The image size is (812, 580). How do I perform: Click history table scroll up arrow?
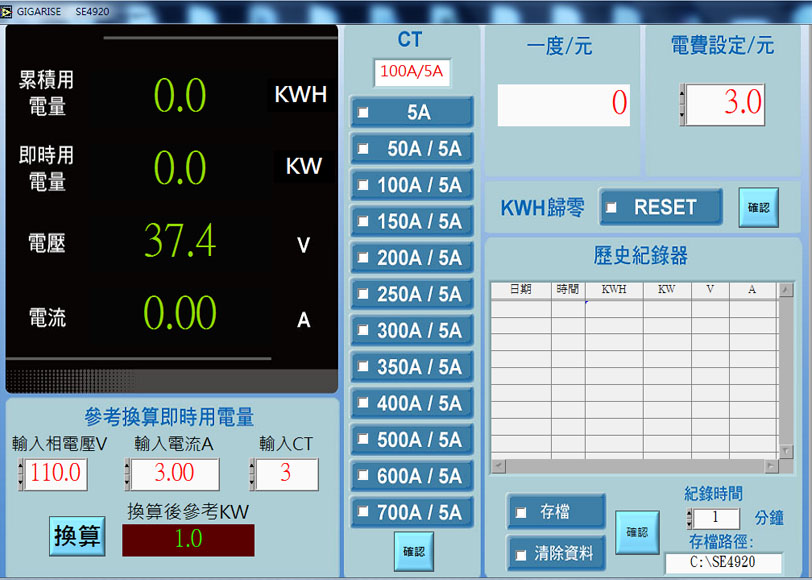coord(786,289)
